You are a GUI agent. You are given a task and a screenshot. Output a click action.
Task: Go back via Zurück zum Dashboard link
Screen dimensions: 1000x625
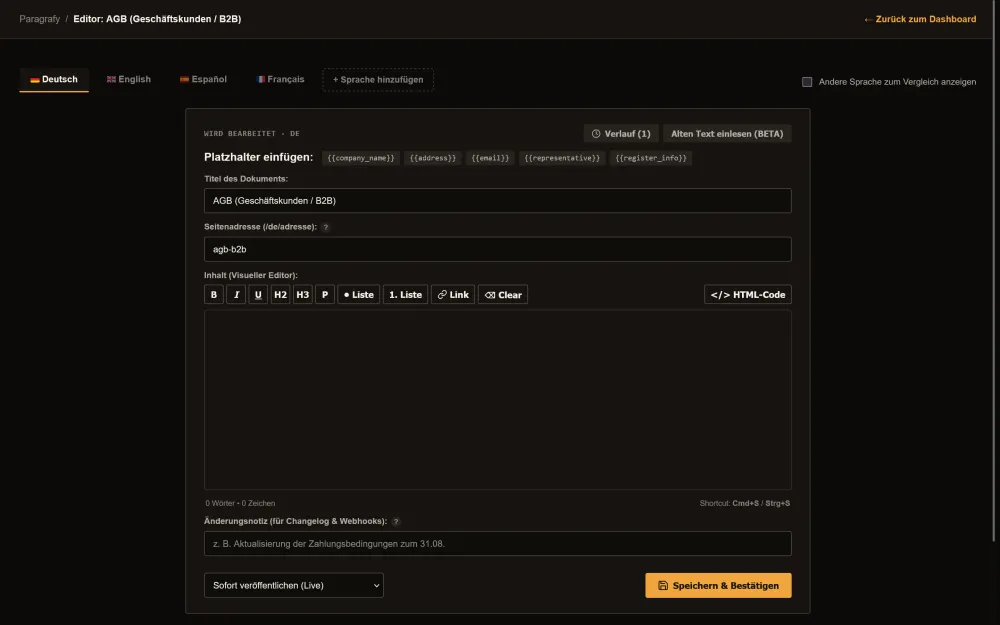point(920,19)
